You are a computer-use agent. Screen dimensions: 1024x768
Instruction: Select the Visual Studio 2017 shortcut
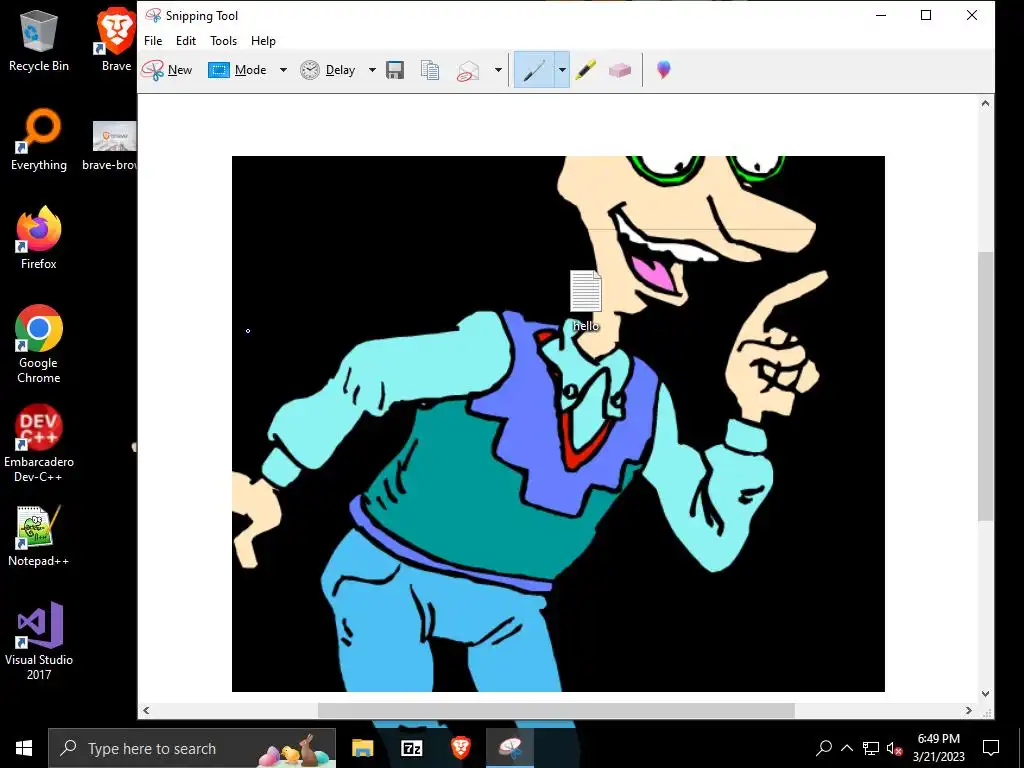(39, 641)
